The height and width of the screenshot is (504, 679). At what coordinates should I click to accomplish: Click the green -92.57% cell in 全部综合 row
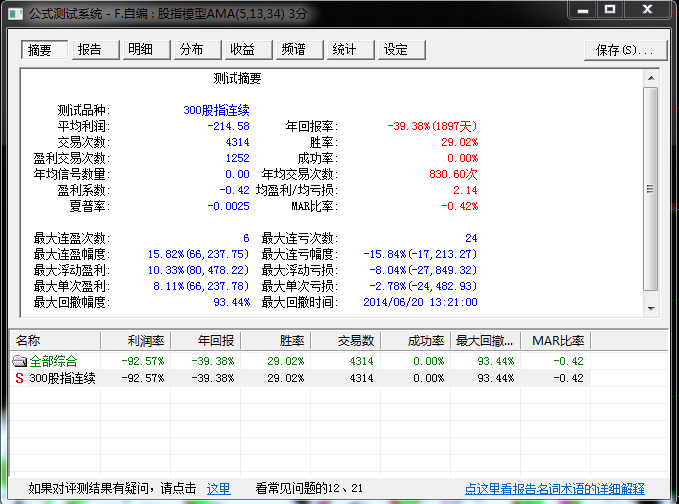(143, 361)
